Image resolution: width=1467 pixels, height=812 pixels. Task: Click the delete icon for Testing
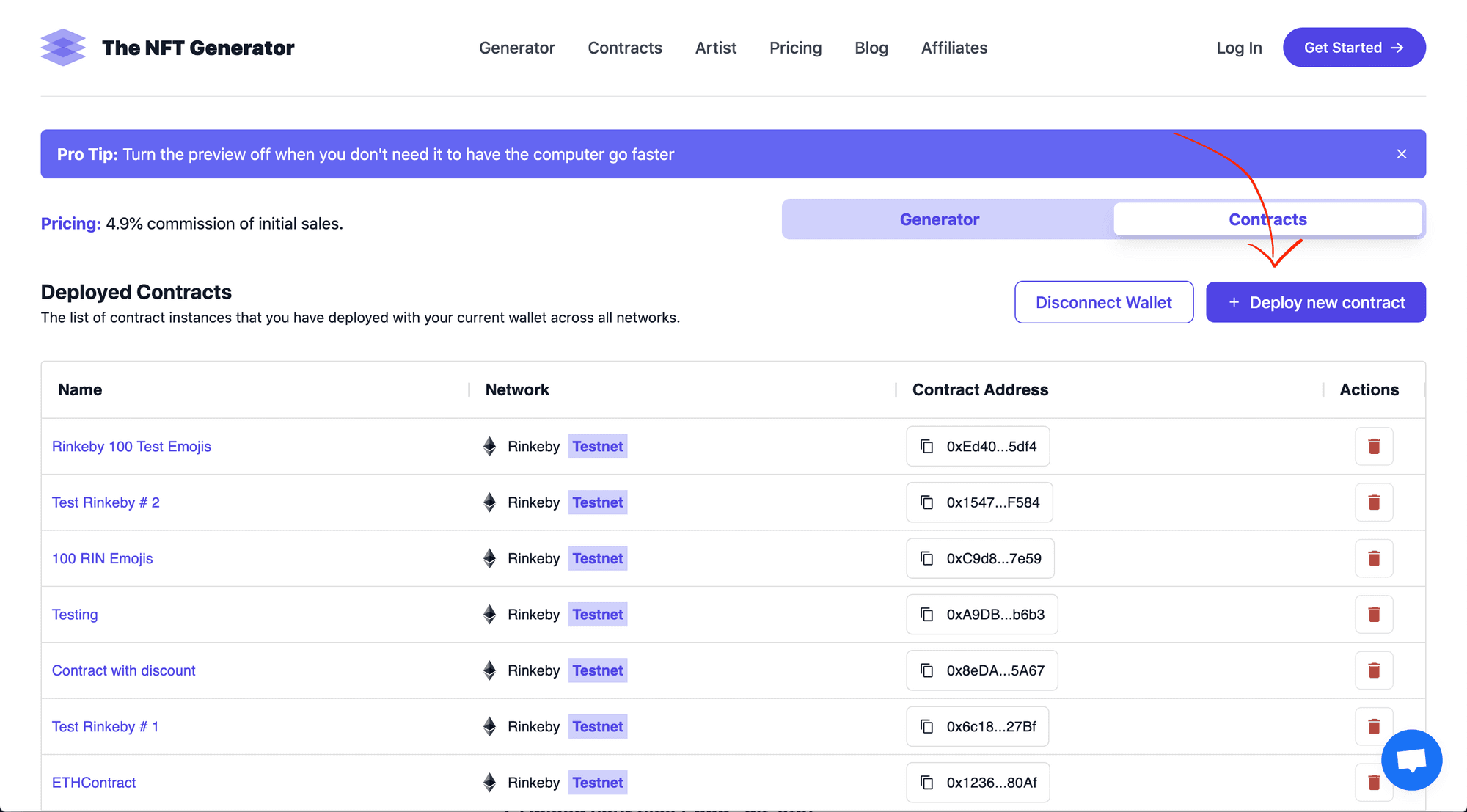(1373, 614)
